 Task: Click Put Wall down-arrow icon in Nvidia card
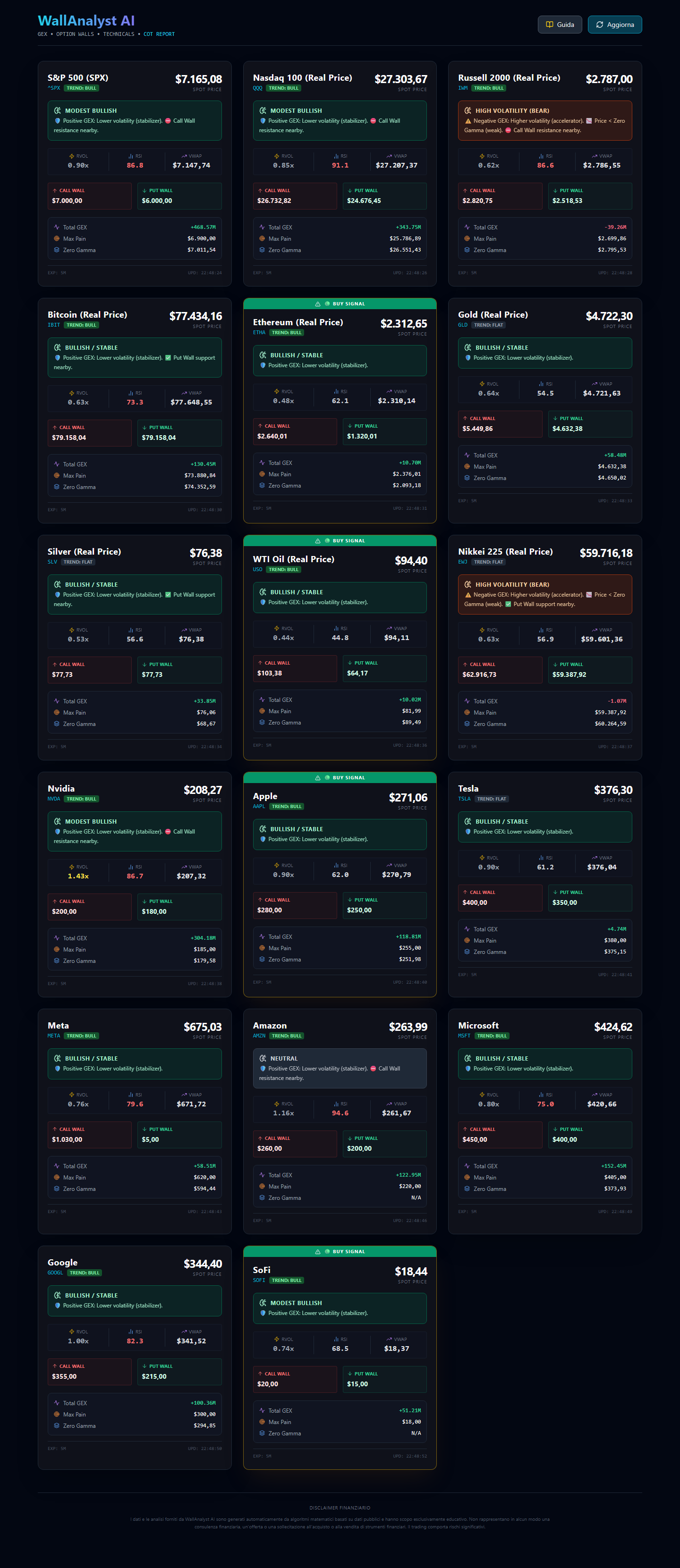pyautogui.click(x=144, y=902)
